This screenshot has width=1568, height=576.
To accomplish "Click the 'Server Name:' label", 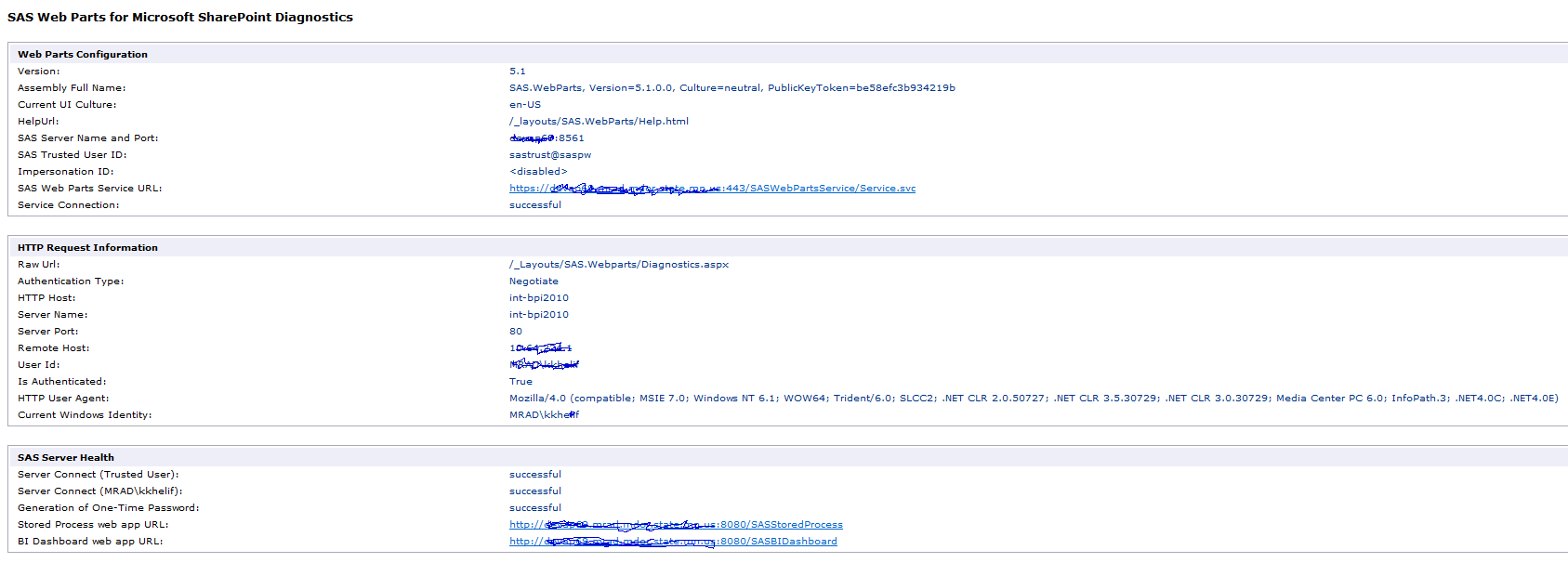I will (52, 315).
